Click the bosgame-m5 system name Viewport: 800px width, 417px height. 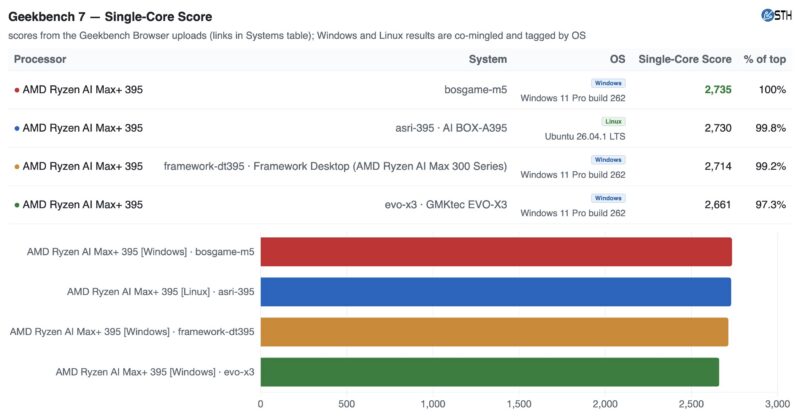[476, 90]
